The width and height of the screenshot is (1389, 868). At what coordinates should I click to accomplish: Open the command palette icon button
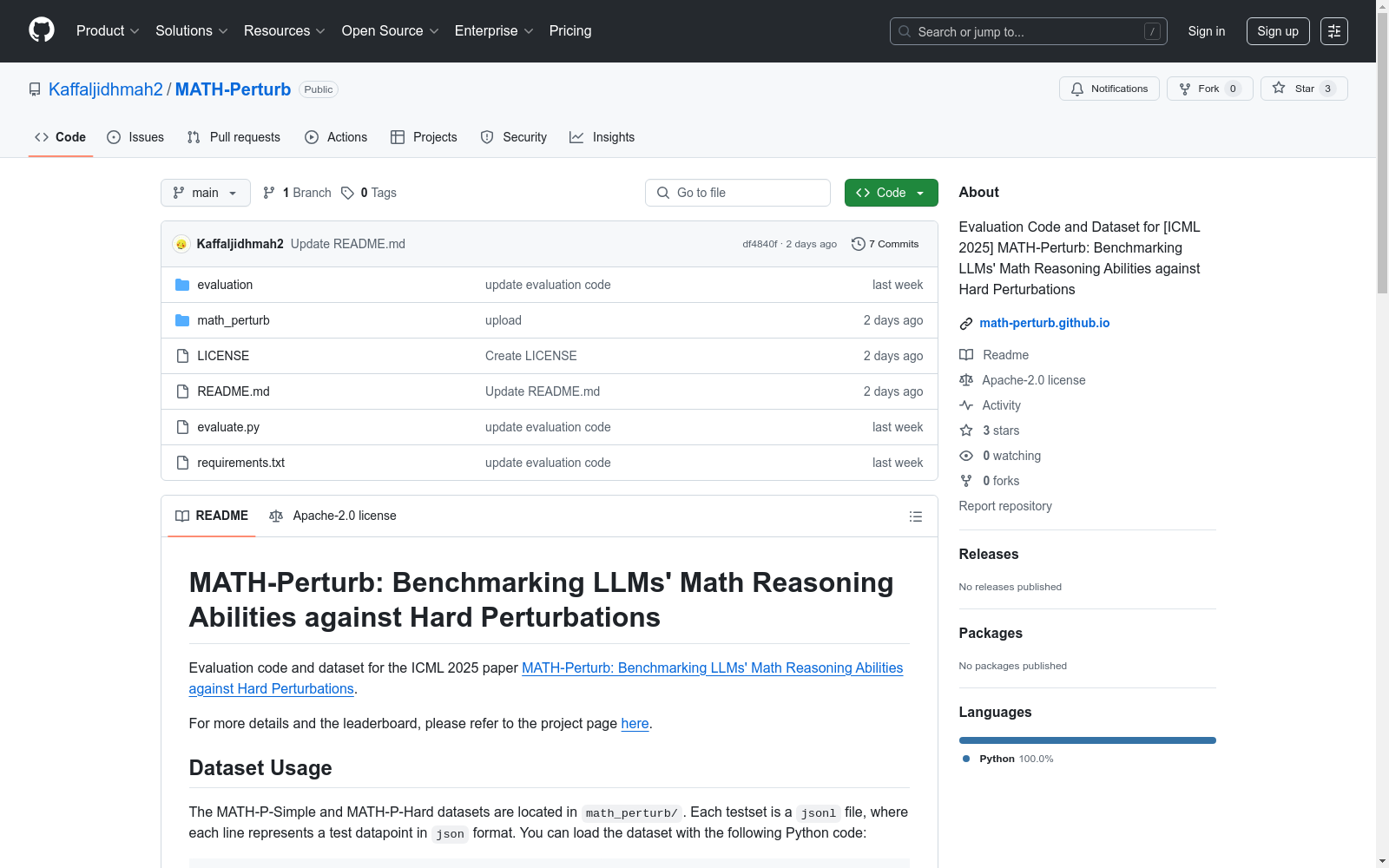point(1334,31)
